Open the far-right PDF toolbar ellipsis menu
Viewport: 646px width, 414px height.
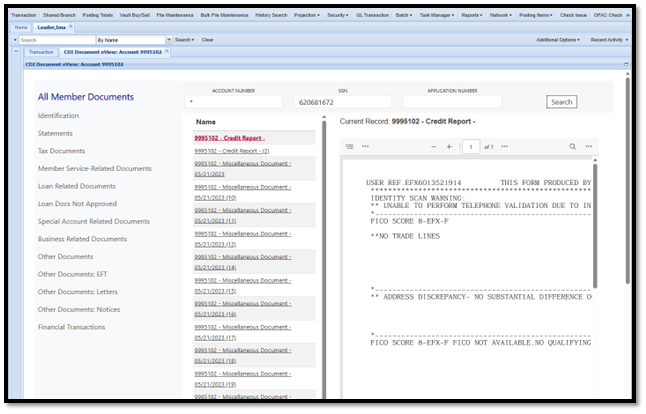(589, 147)
